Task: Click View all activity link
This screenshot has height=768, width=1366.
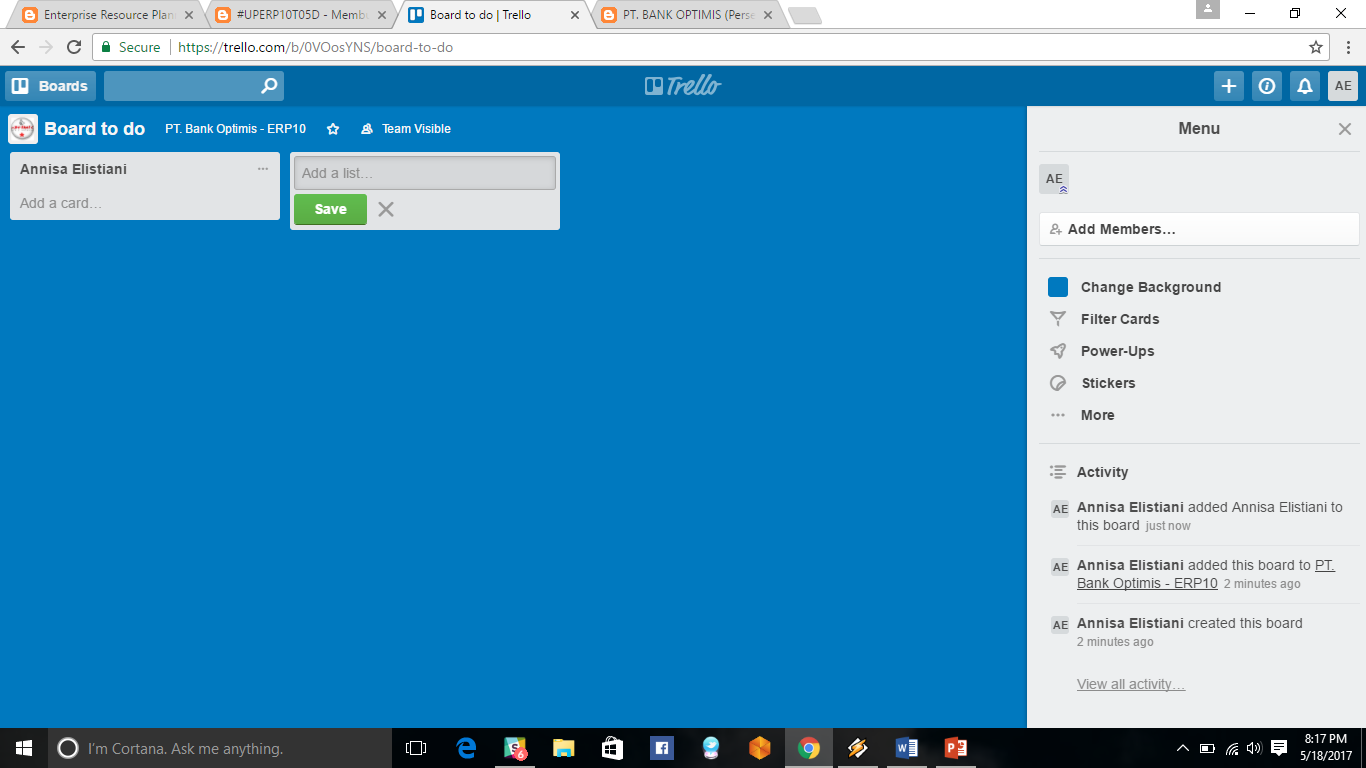Action: pos(1131,684)
